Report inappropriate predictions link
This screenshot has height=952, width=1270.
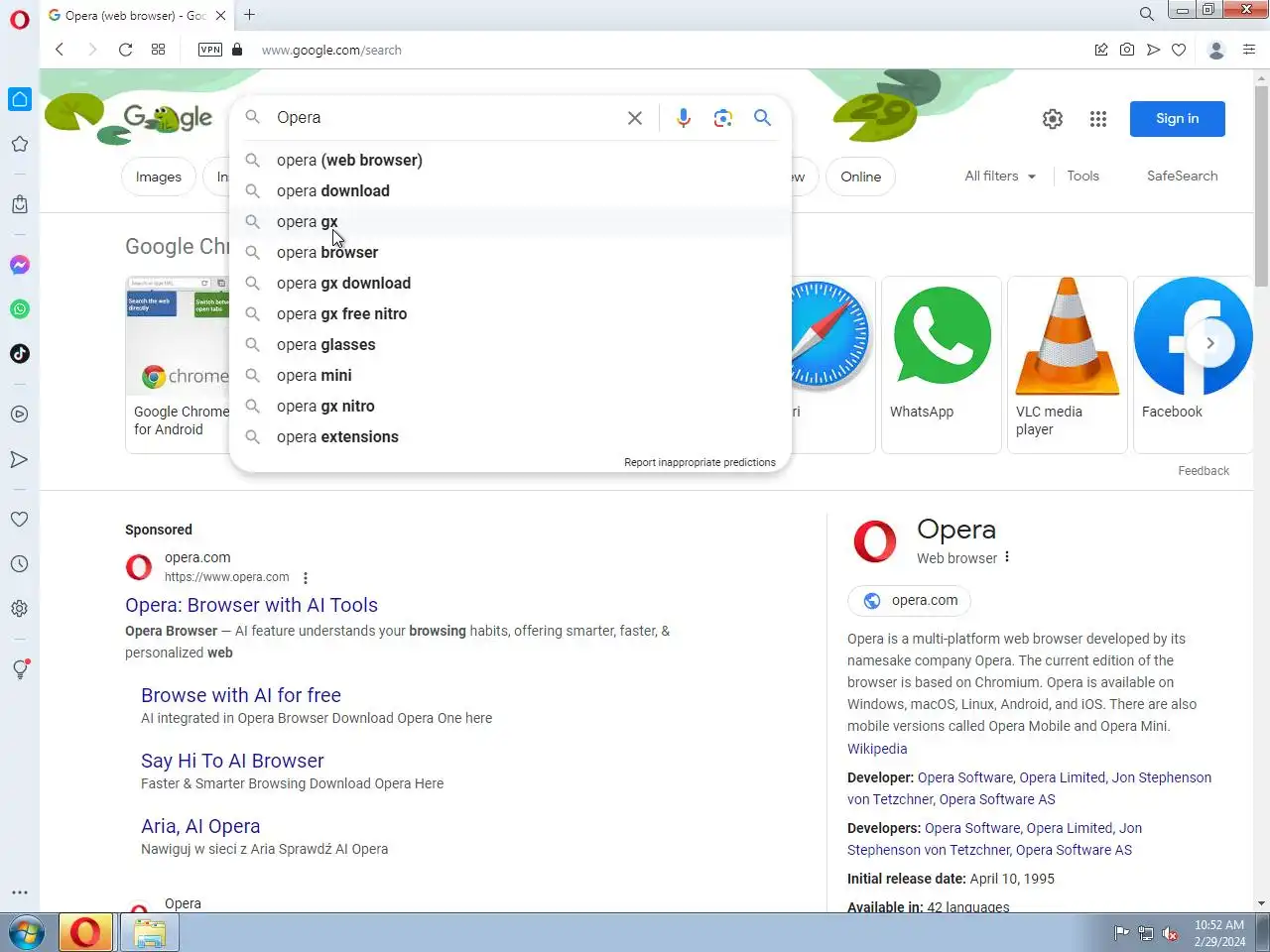coord(699,462)
